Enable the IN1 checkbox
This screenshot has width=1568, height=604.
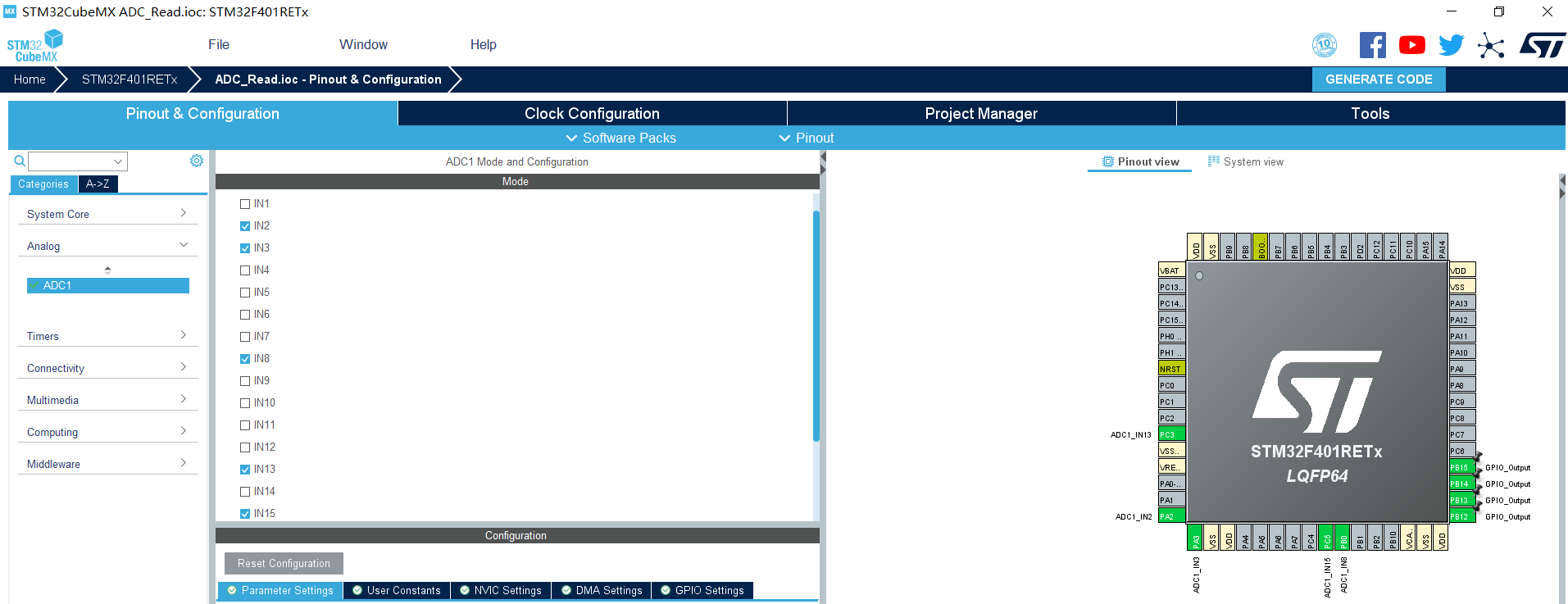coord(245,204)
